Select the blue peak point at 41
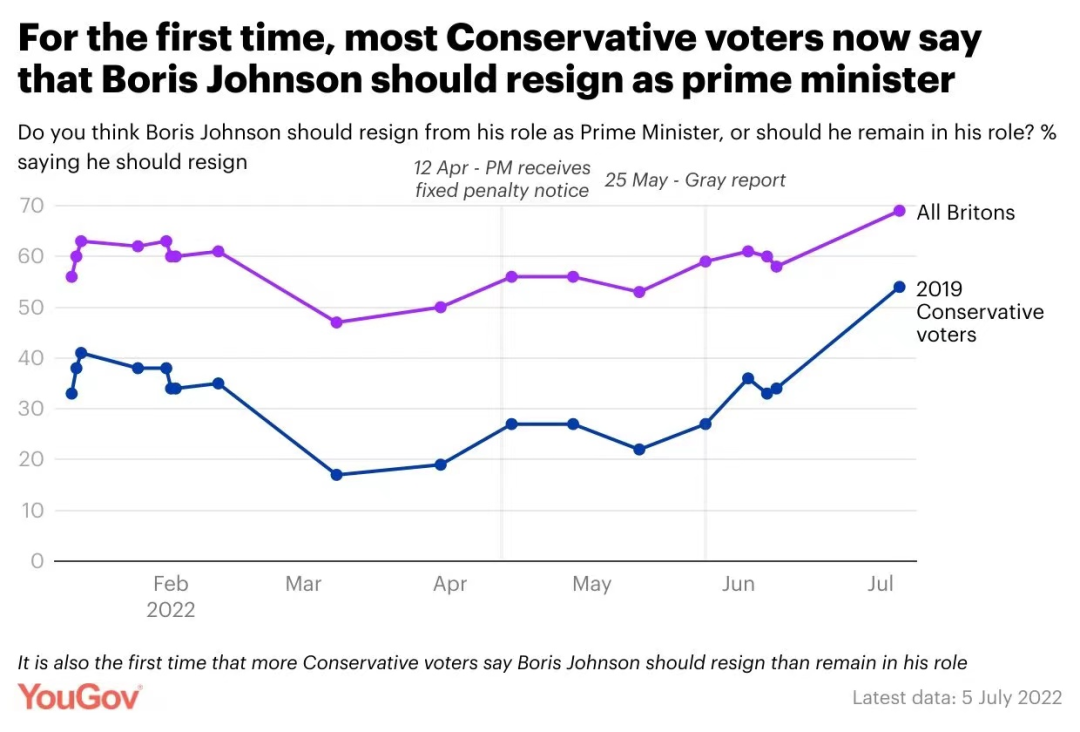 click(x=81, y=353)
